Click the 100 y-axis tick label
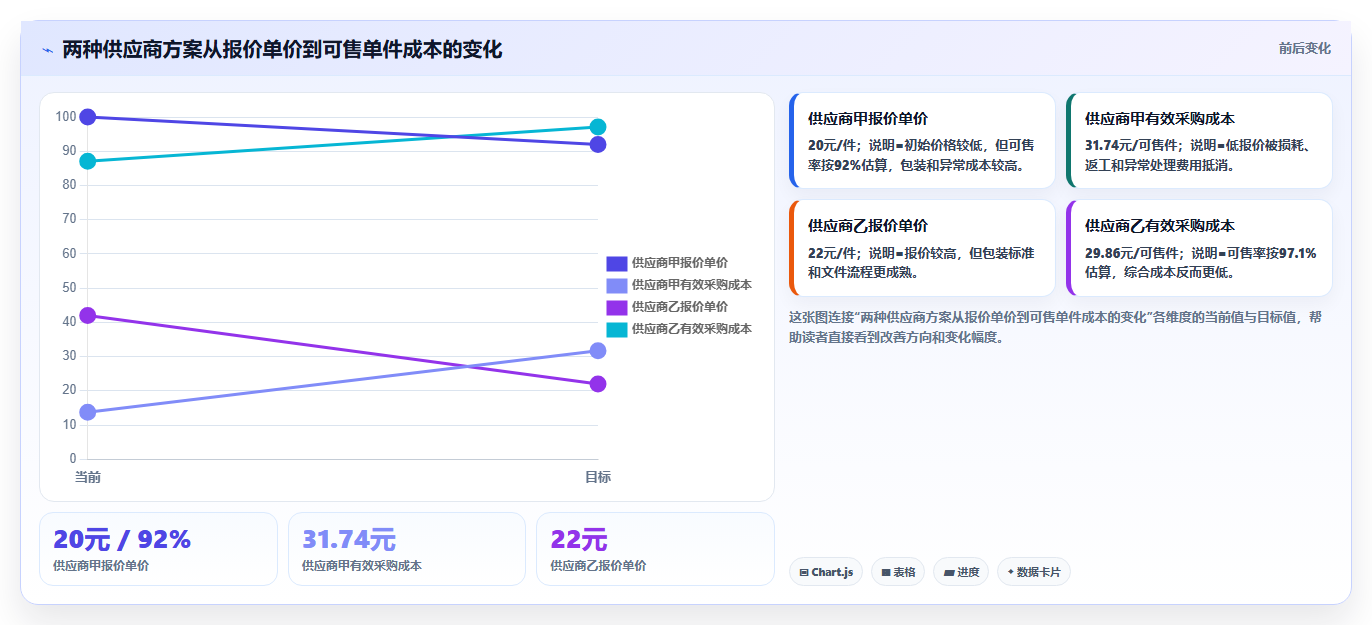 (x=66, y=117)
